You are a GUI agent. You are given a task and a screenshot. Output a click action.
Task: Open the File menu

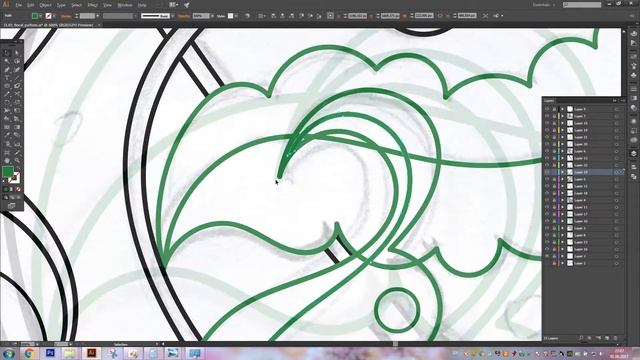click(18, 5)
